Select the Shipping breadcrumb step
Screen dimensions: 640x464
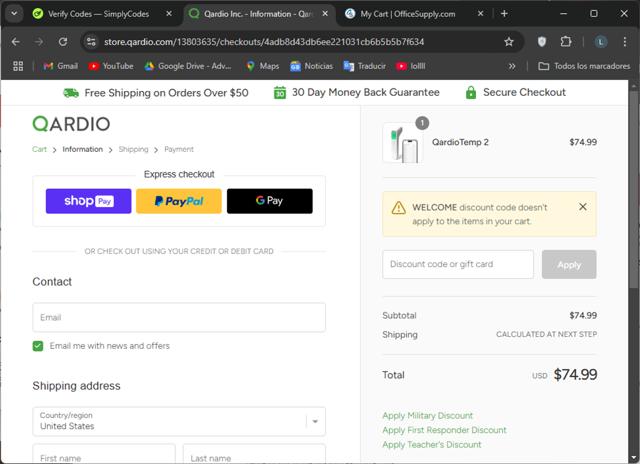[x=133, y=149]
